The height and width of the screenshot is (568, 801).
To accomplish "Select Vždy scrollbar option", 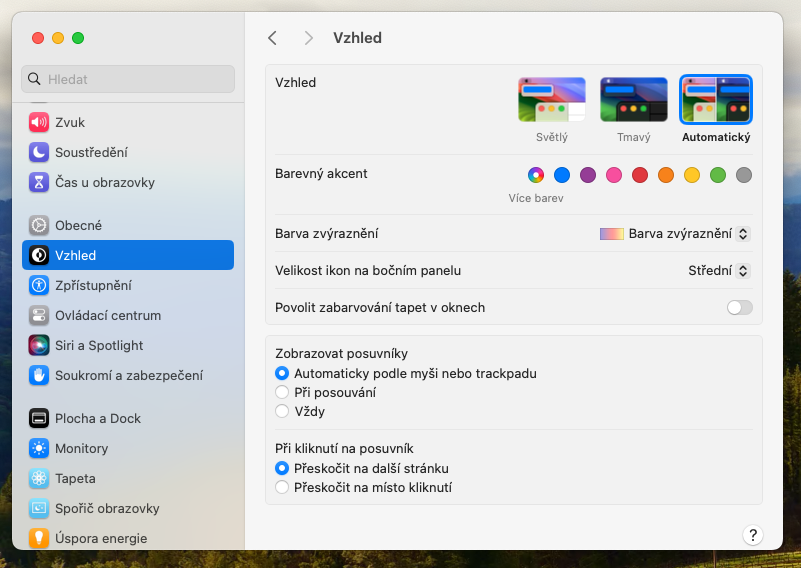I will (x=282, y=411).
